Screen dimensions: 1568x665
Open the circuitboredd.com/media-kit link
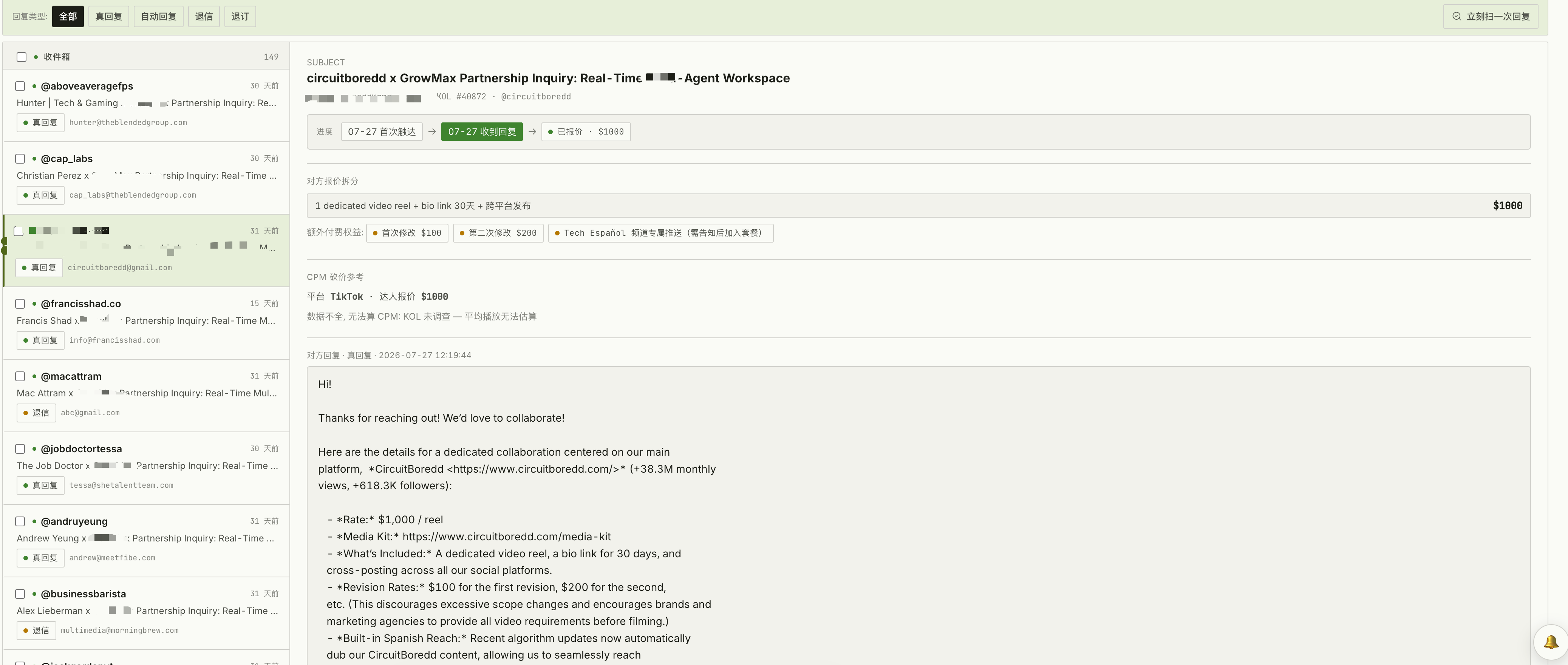[506, 537]
